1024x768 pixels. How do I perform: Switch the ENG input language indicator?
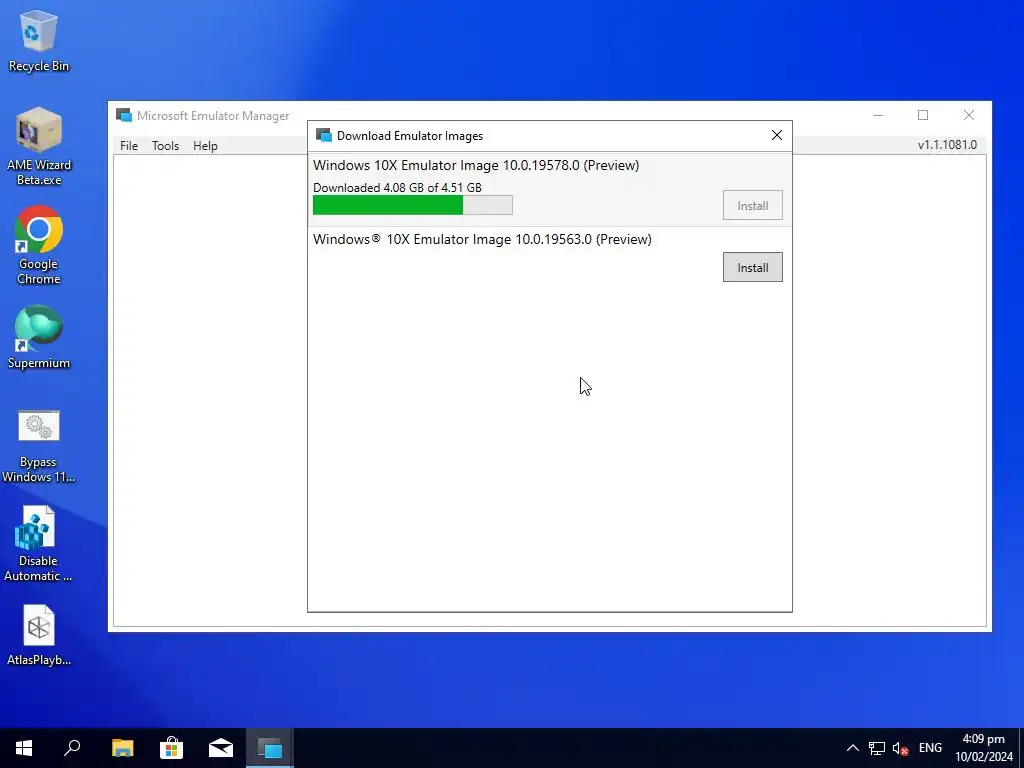point(930,748)
